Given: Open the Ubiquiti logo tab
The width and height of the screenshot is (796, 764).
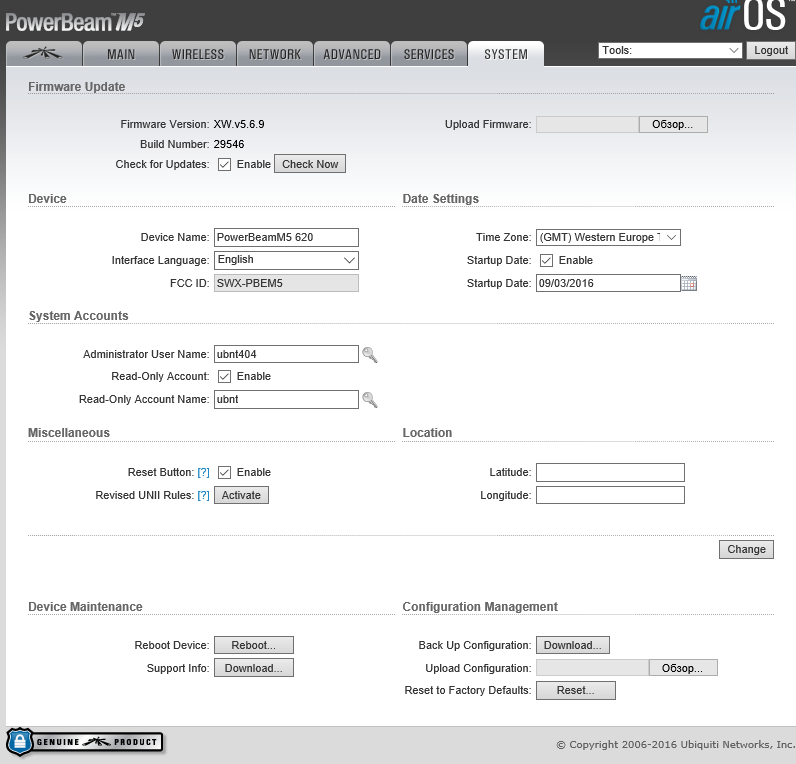Looking at the screenshot, I should tap(44, 54).
